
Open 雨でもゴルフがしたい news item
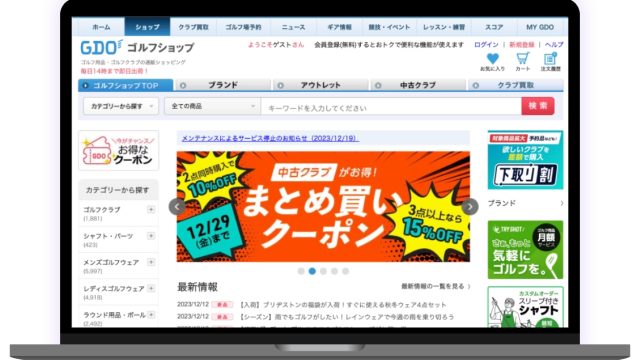tap(347, 317)
